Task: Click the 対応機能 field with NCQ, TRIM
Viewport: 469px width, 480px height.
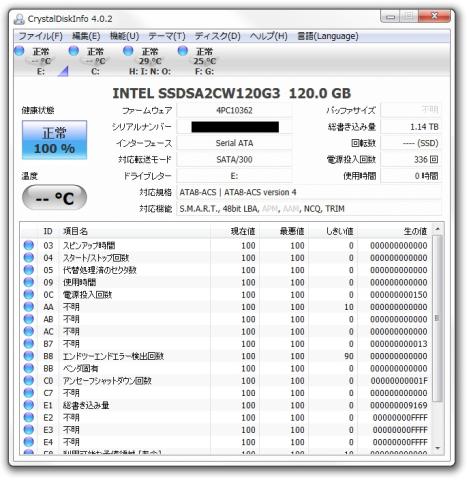Action: (309, 209)
